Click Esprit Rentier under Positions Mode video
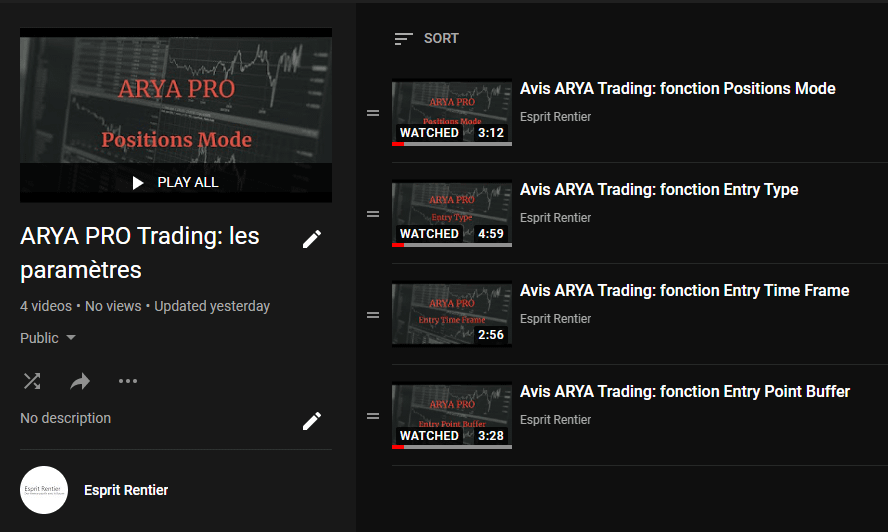Viewport: 888px width, 532px height. (555, 117)
